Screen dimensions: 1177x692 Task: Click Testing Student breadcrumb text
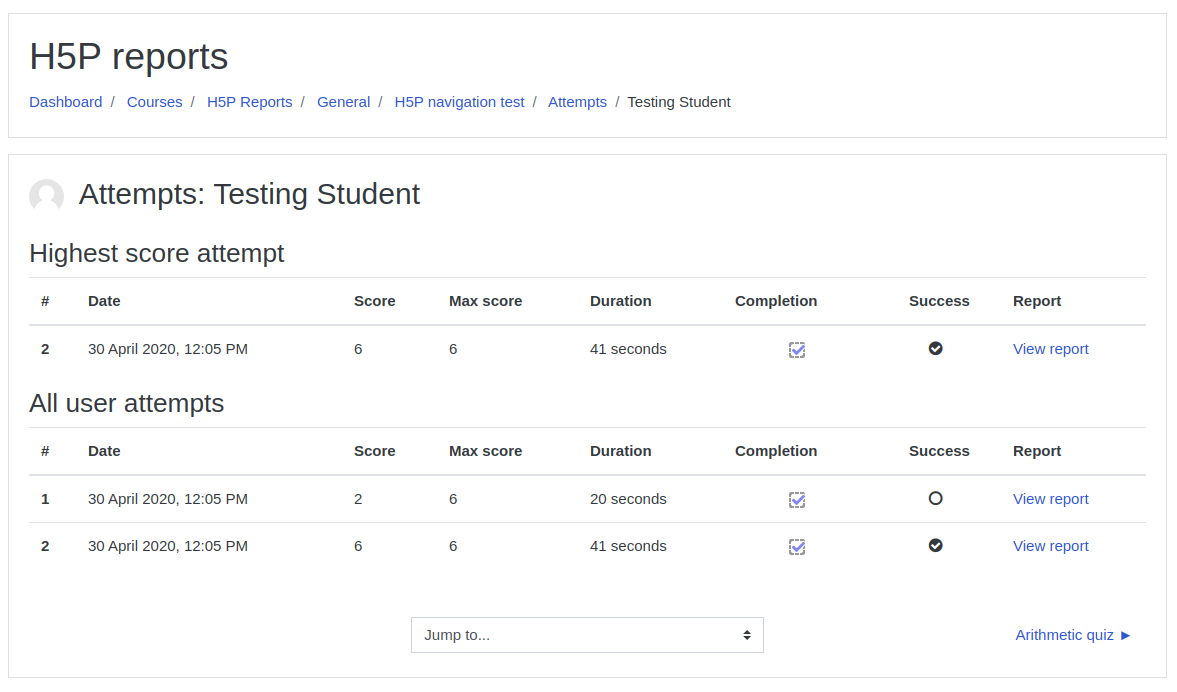click(x=679, y=102)
